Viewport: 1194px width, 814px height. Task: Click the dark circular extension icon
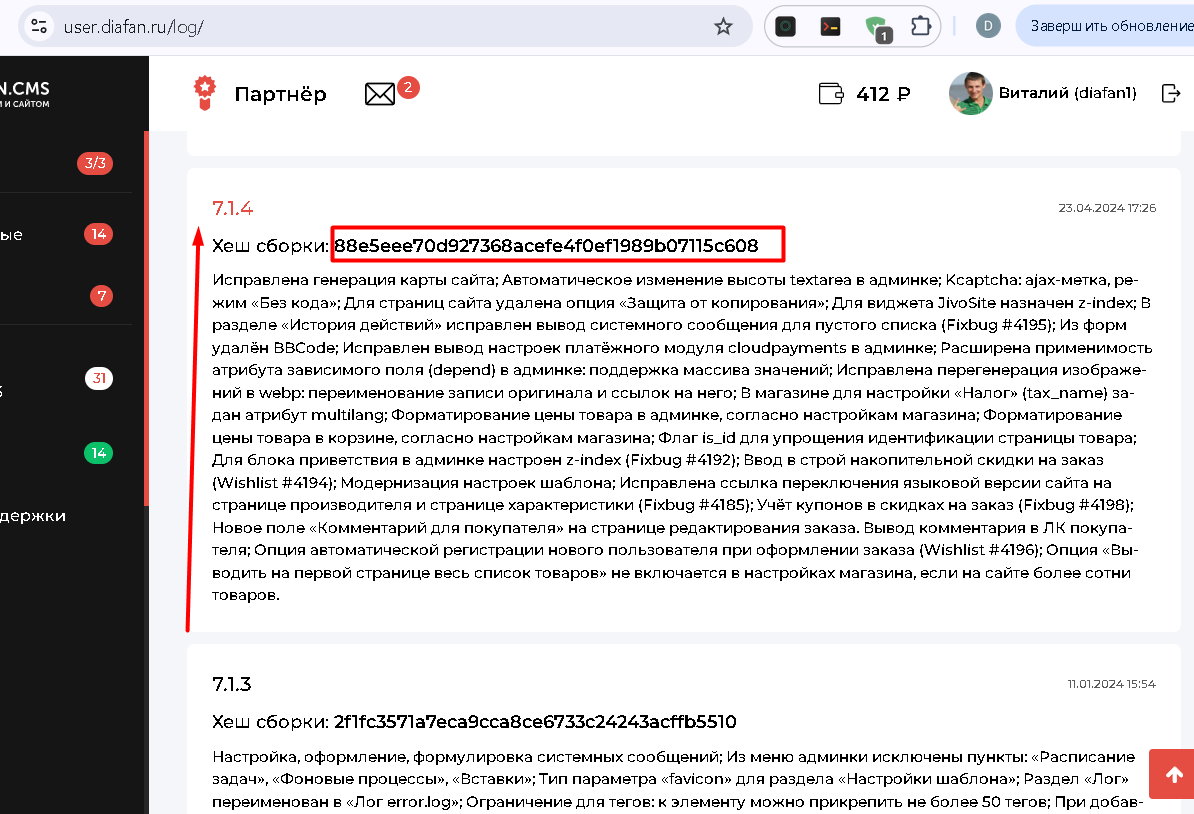tap(786, 27)
